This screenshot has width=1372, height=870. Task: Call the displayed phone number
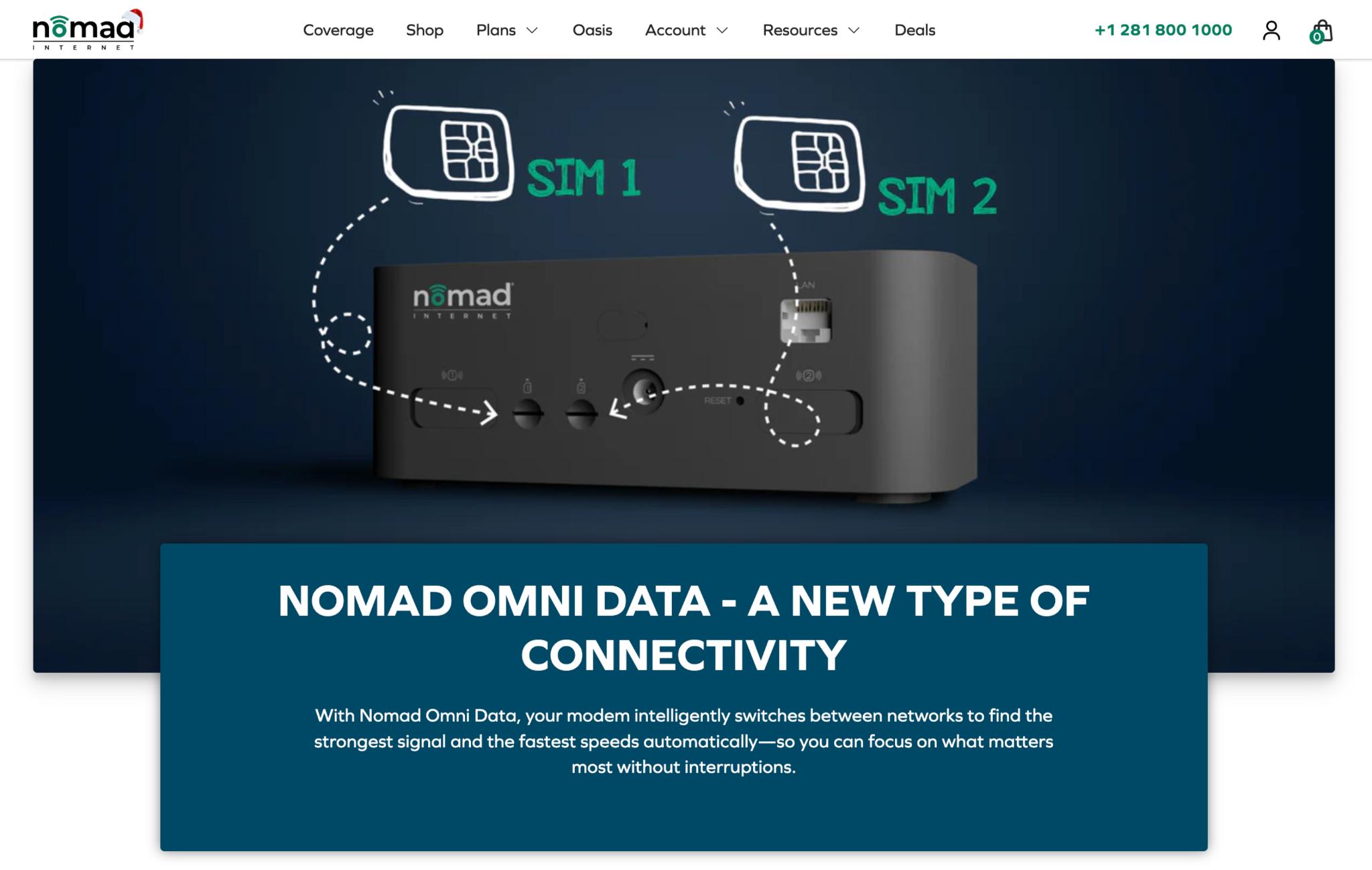point(1163,29)
